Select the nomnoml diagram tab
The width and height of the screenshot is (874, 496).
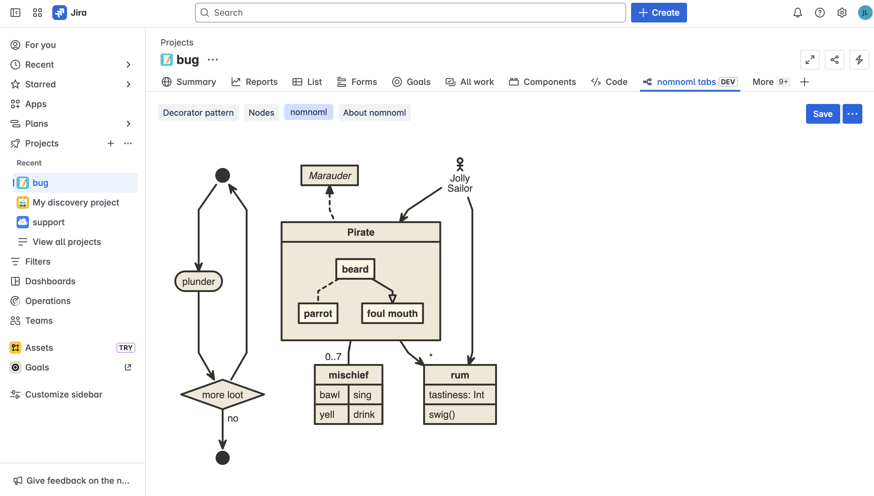(x=309, y=112)
